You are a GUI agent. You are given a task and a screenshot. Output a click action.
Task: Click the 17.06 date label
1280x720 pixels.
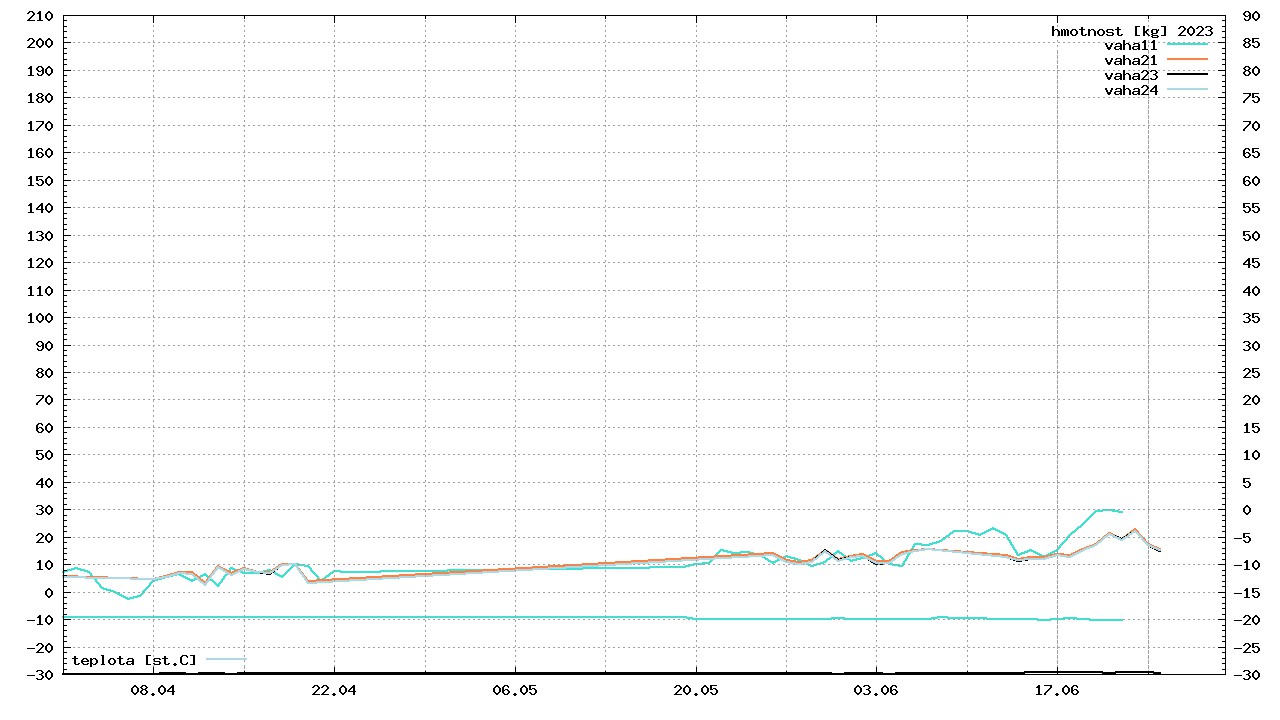[1057, 690]
